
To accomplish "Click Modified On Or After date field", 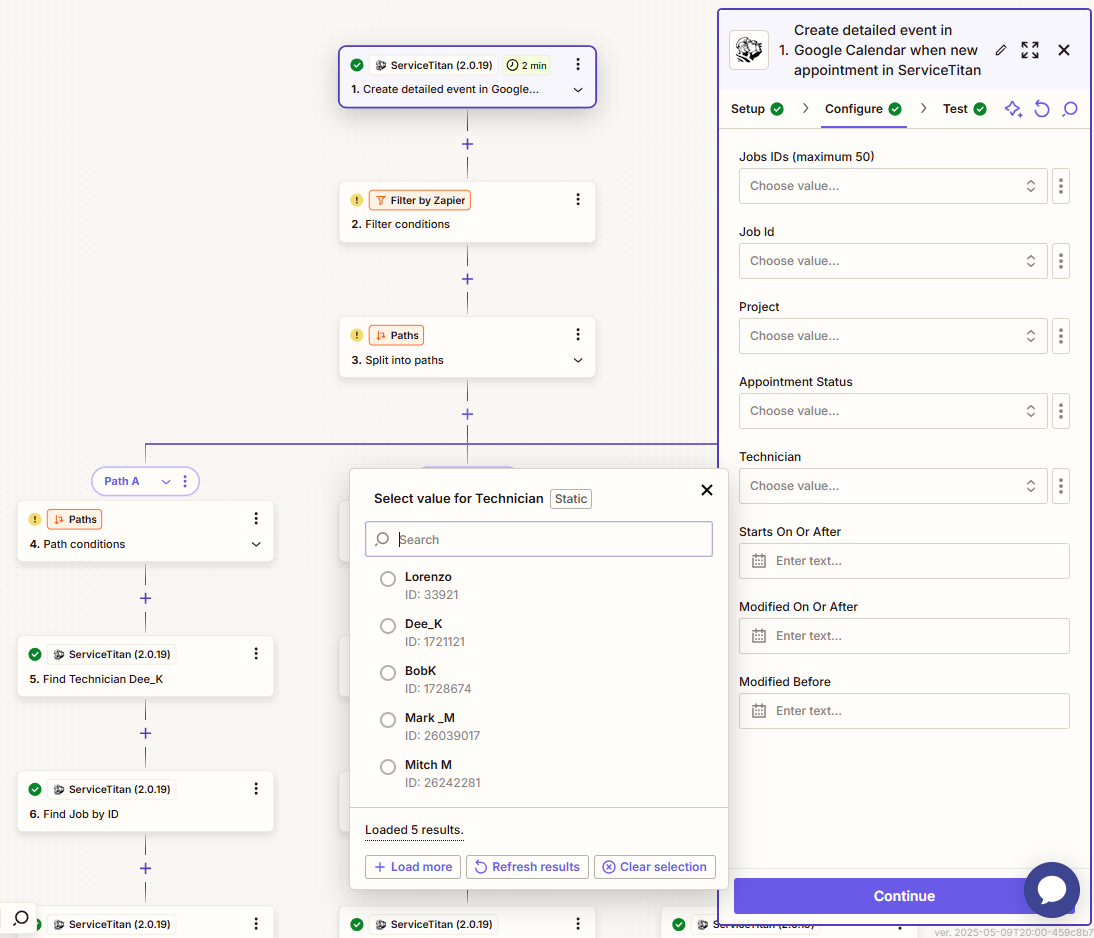I will click(x=904, y=636).
